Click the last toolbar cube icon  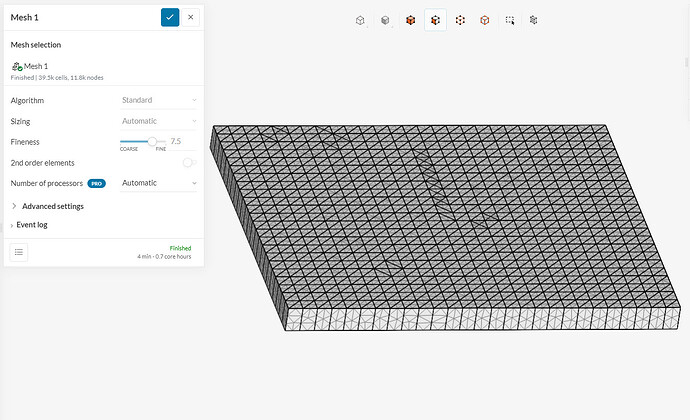point(534,20)
